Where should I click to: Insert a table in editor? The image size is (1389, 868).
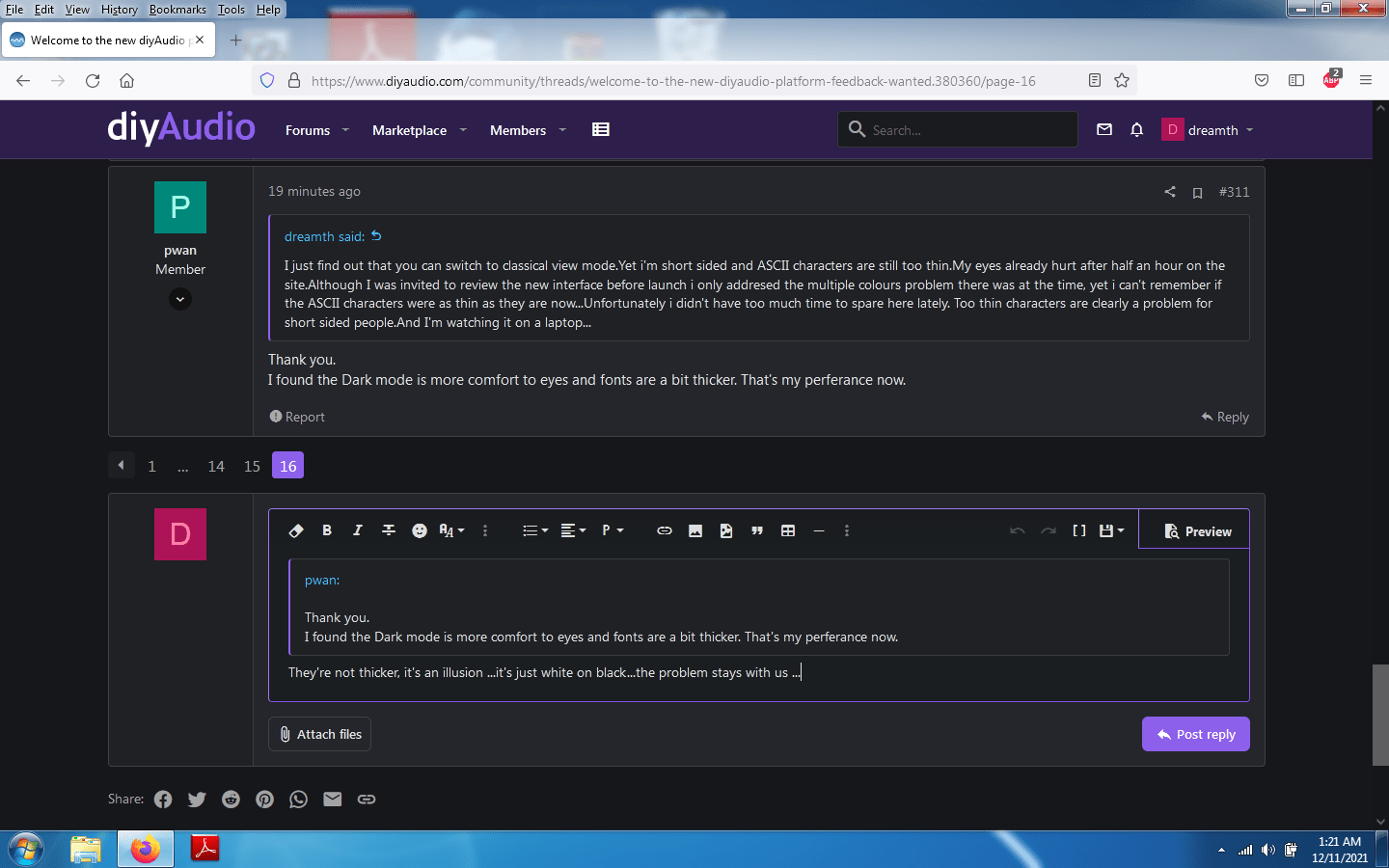[788, 530]
